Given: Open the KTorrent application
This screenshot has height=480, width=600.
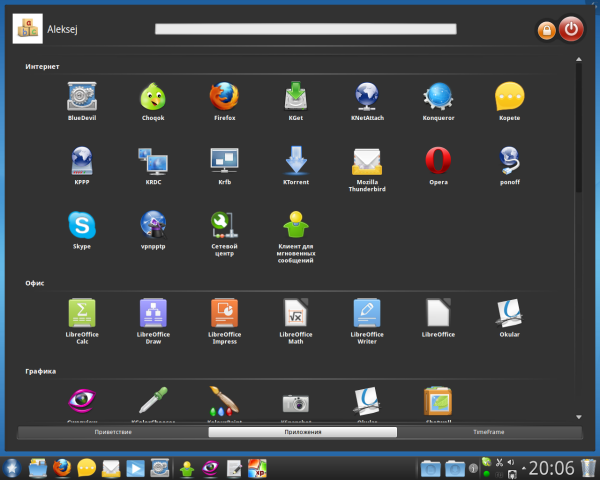Looking at the screenshot, I should coord(295,165).
